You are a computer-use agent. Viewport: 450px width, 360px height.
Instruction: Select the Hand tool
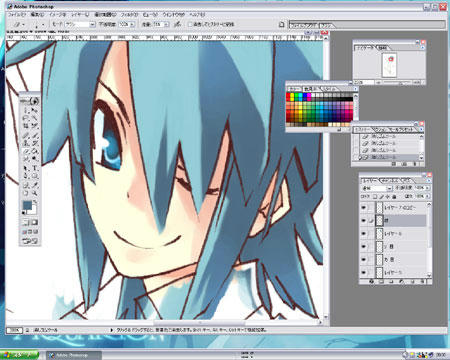[x=26, y=193]
